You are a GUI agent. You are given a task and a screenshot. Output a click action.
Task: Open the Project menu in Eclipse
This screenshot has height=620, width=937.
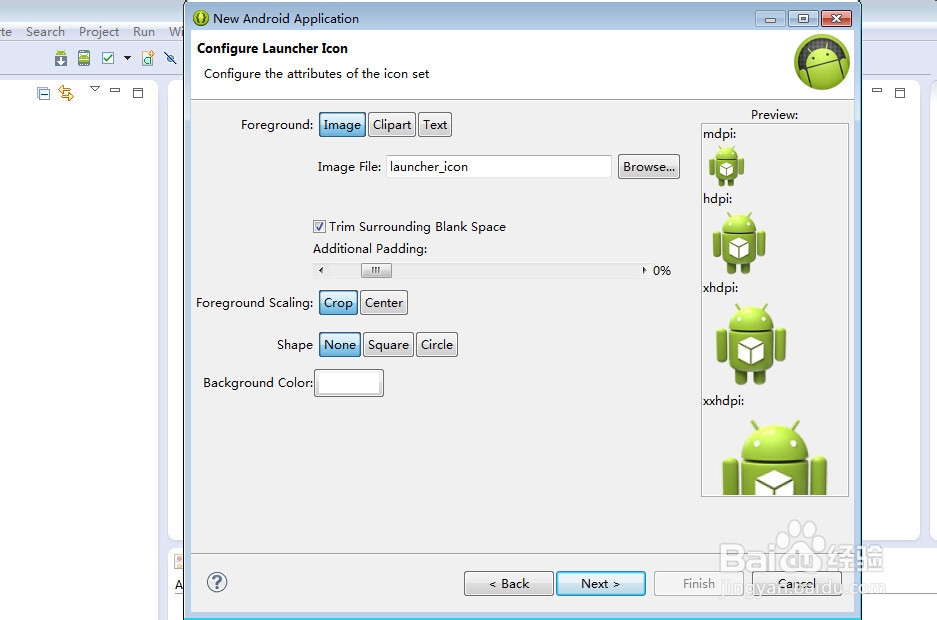pos(99,32)
